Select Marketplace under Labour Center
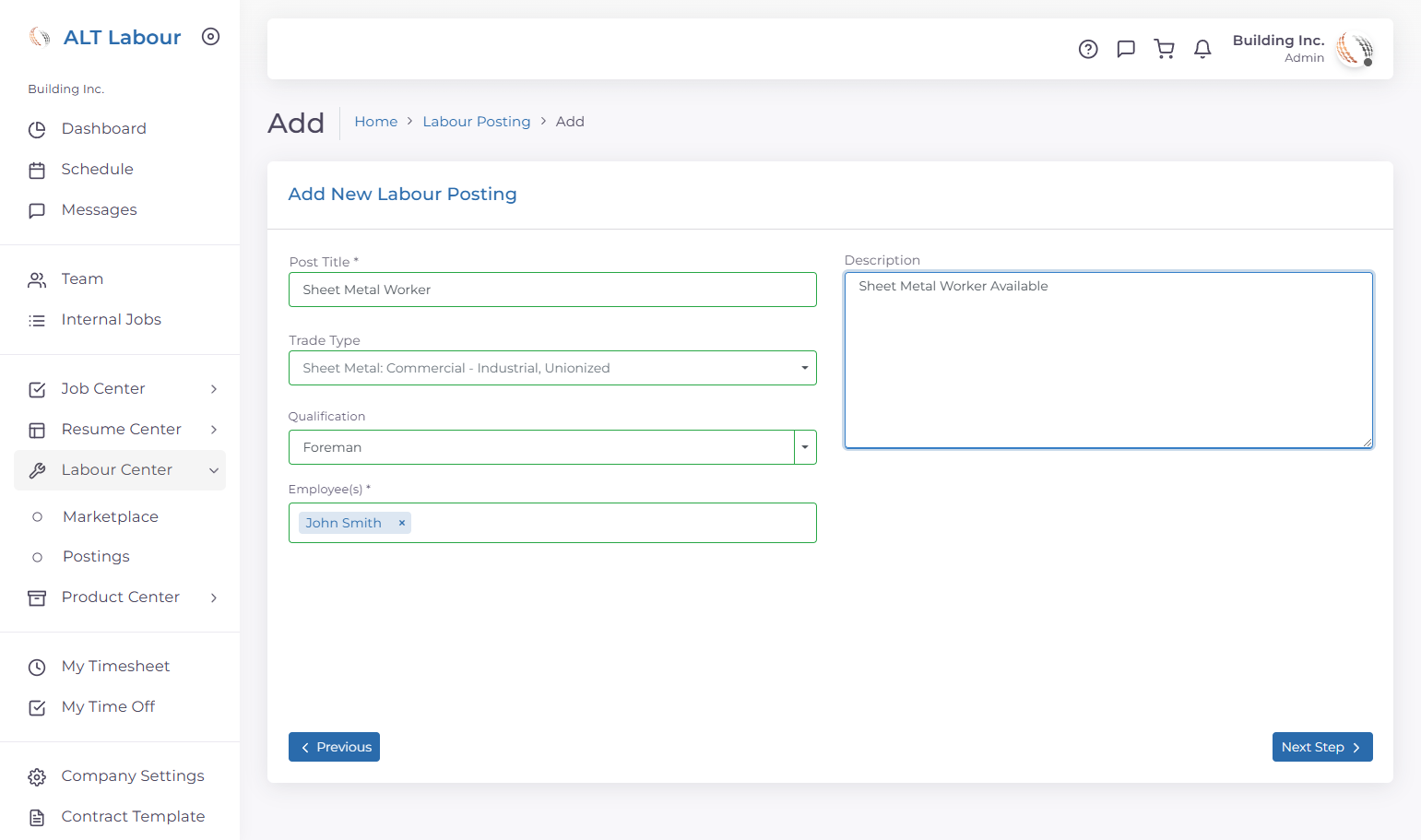1421x840 pixels. coord(111,517)
